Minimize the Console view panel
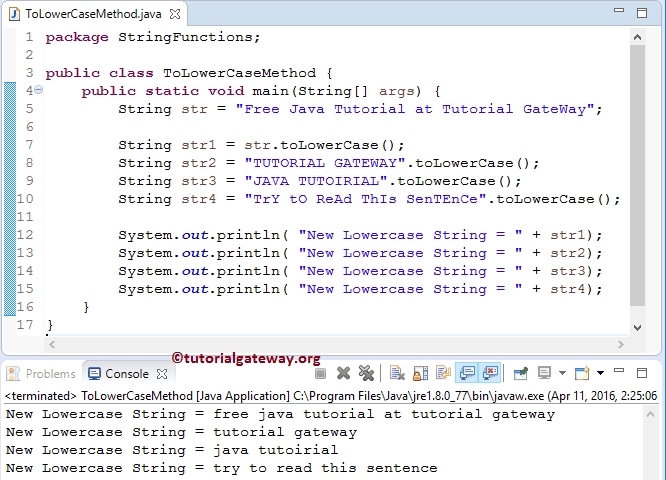This screenshot has height=480, width=666. 619,371
